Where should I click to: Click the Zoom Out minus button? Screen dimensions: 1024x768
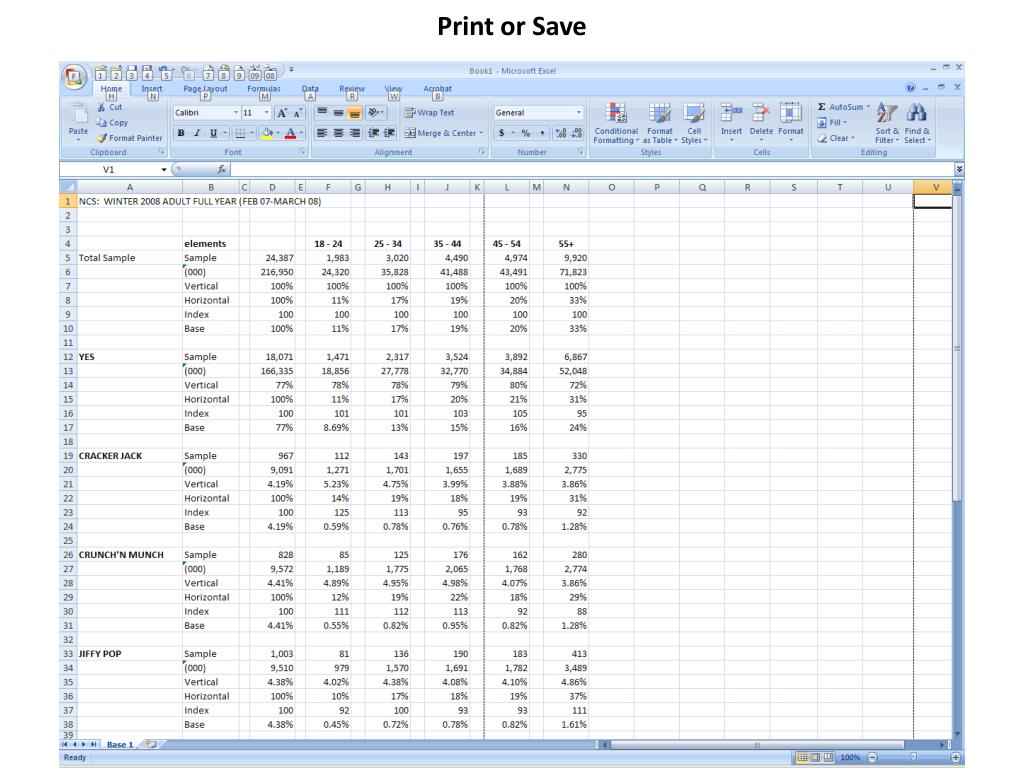[872, 758]
